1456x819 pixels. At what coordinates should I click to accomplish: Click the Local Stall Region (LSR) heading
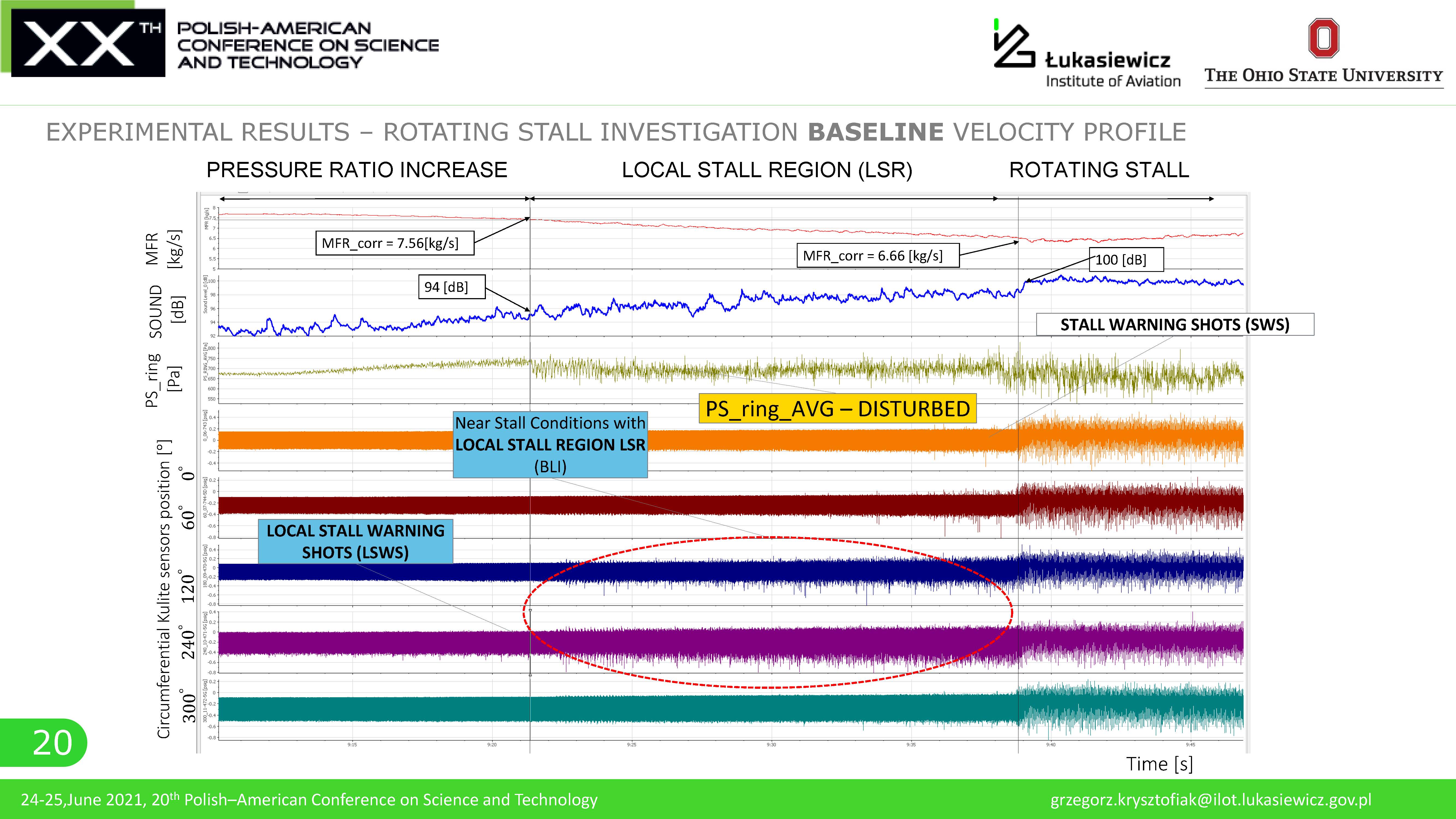767,170
